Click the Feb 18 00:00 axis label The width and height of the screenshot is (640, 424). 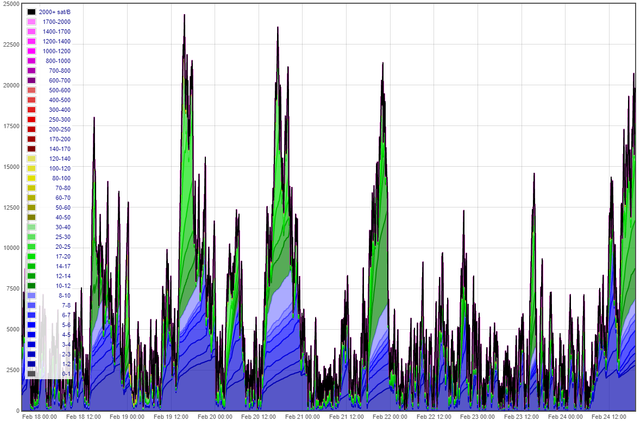pyautogui.click(x=40, y=417)
